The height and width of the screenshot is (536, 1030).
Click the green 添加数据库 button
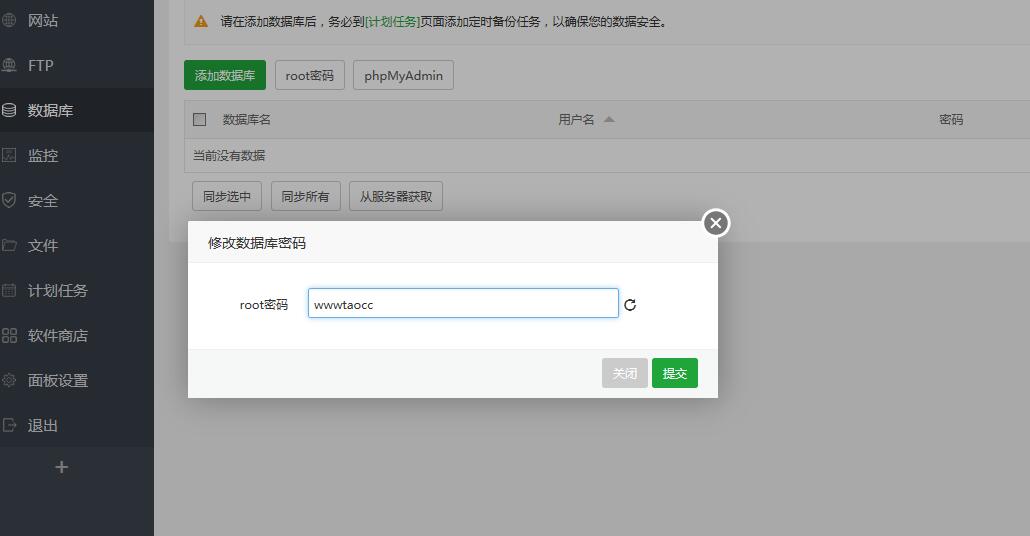(x=225, y=75)
